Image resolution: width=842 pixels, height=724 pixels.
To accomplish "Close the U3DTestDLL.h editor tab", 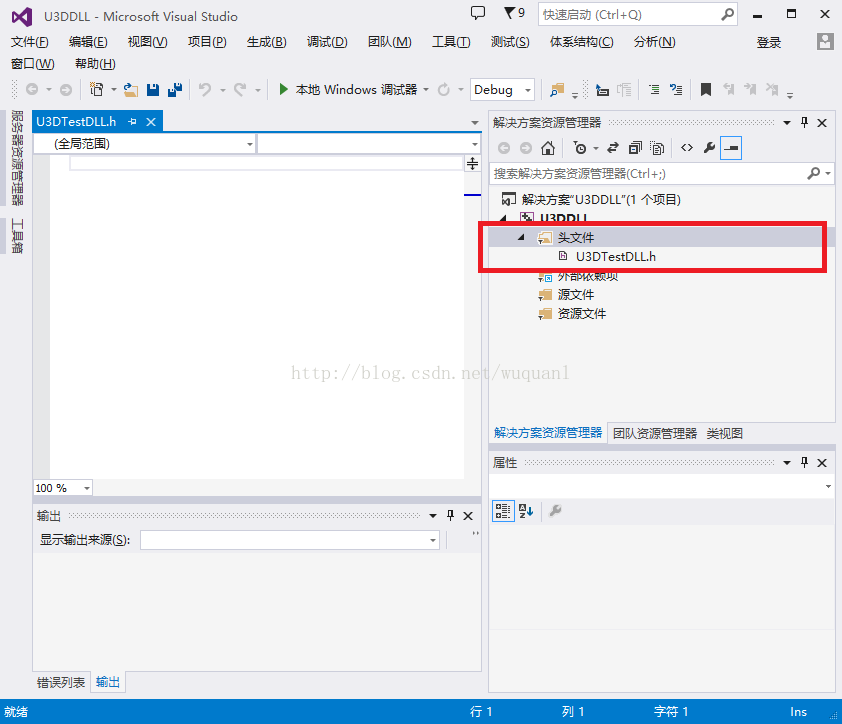I will [x=151, y=122].
